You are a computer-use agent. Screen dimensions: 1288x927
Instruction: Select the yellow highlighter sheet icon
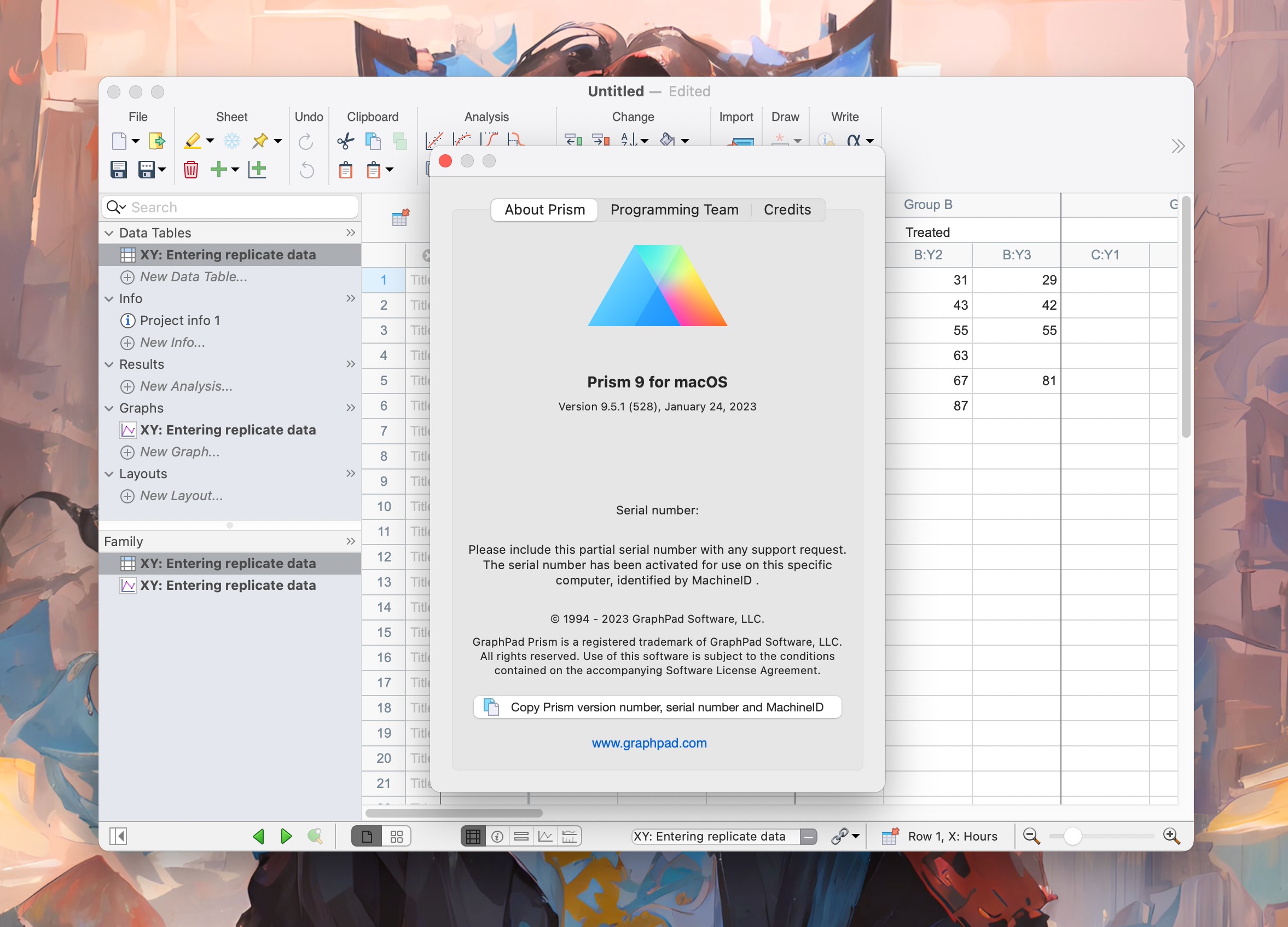193,141
